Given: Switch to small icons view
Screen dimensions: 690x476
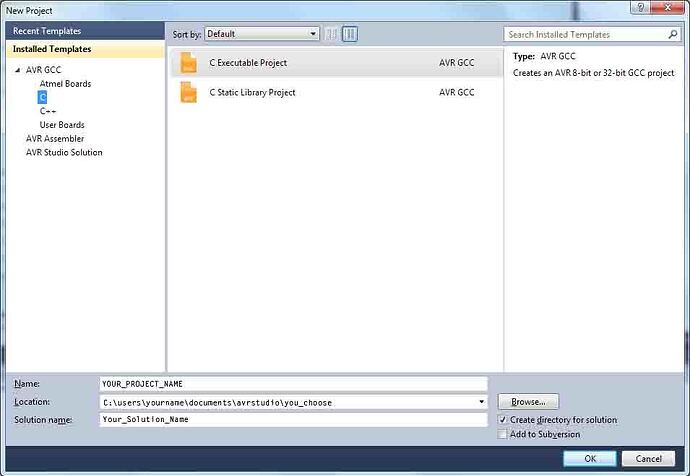Looking at the screenshot, I should click(x=332, y=34).
